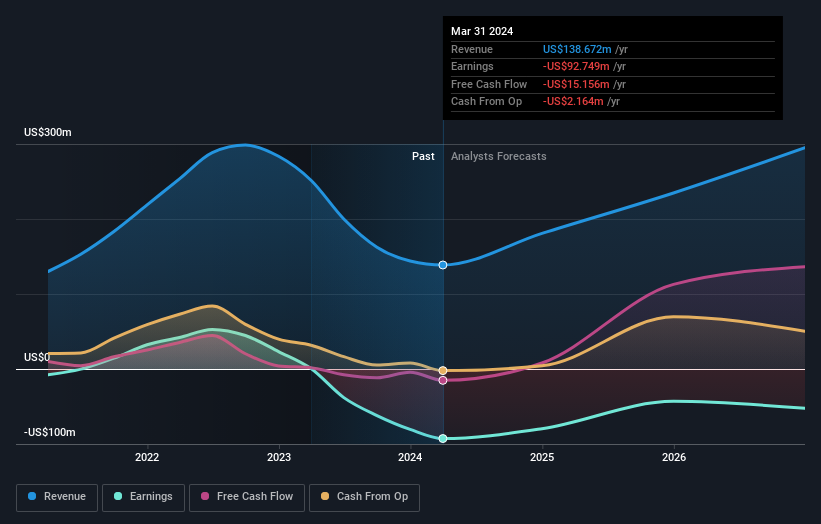Click the 2025 x-axis label

[x=542, y=458]
